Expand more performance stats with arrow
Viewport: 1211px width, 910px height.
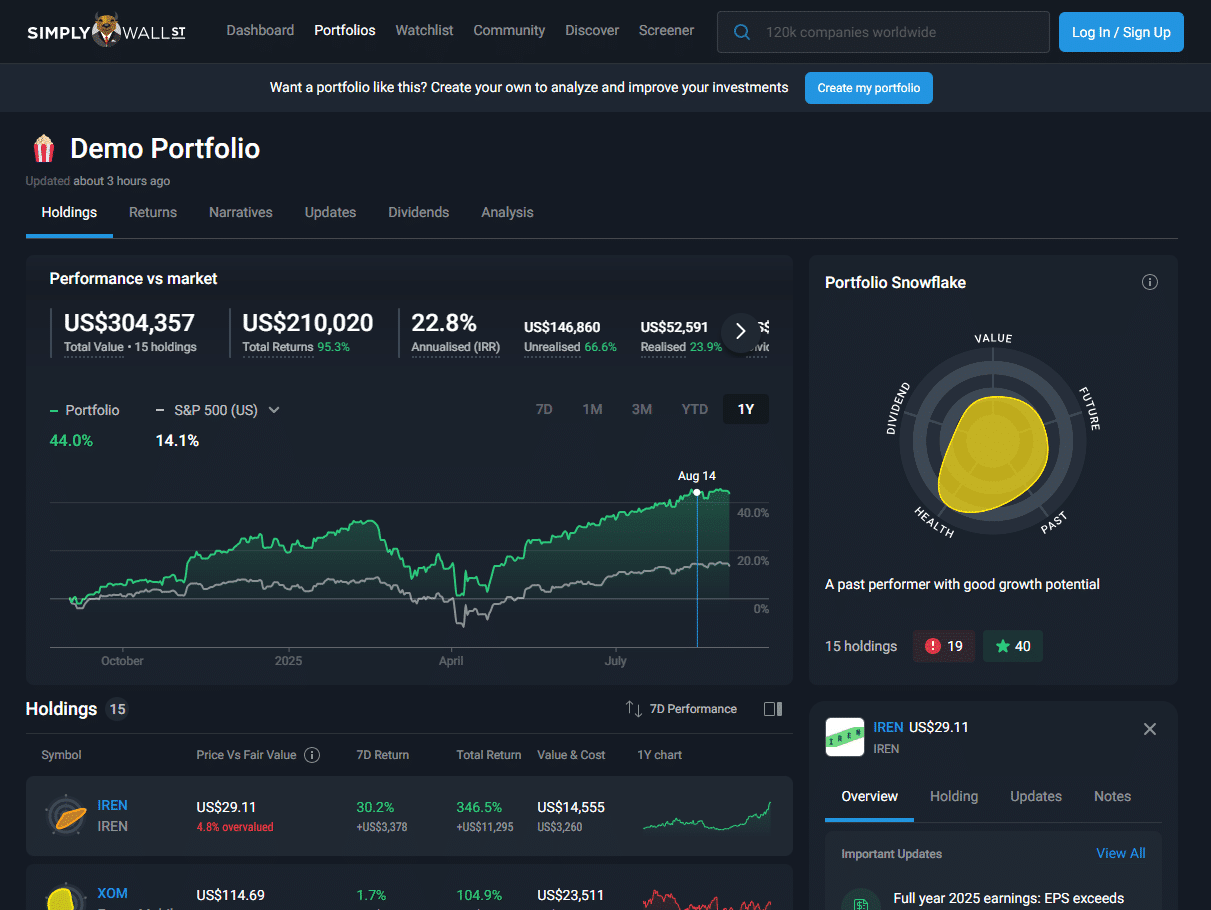[740, 331]
